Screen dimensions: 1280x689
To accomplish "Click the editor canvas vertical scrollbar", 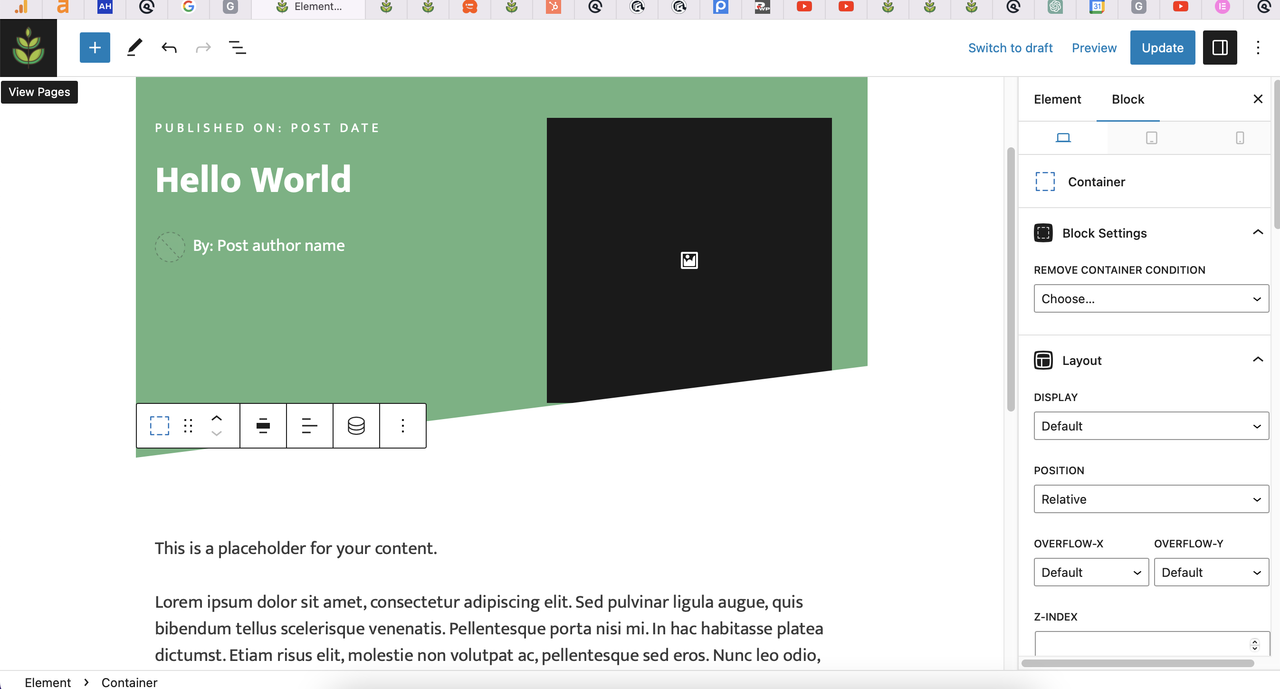I will (x=1010, y=280).
